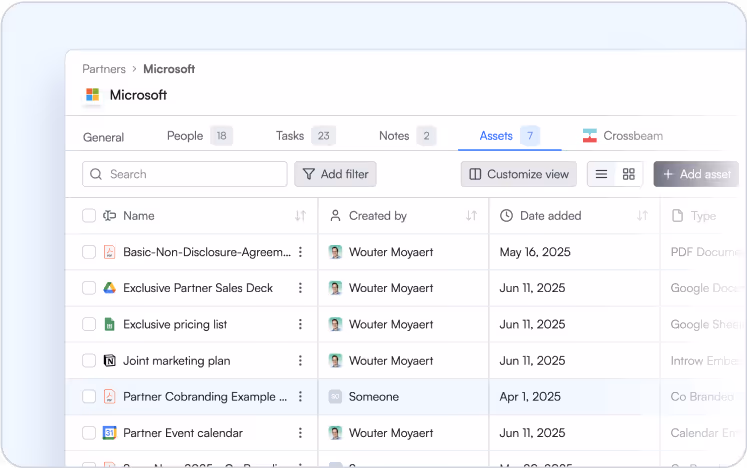
Task: Click the Name column header
Action: point(139,216)
